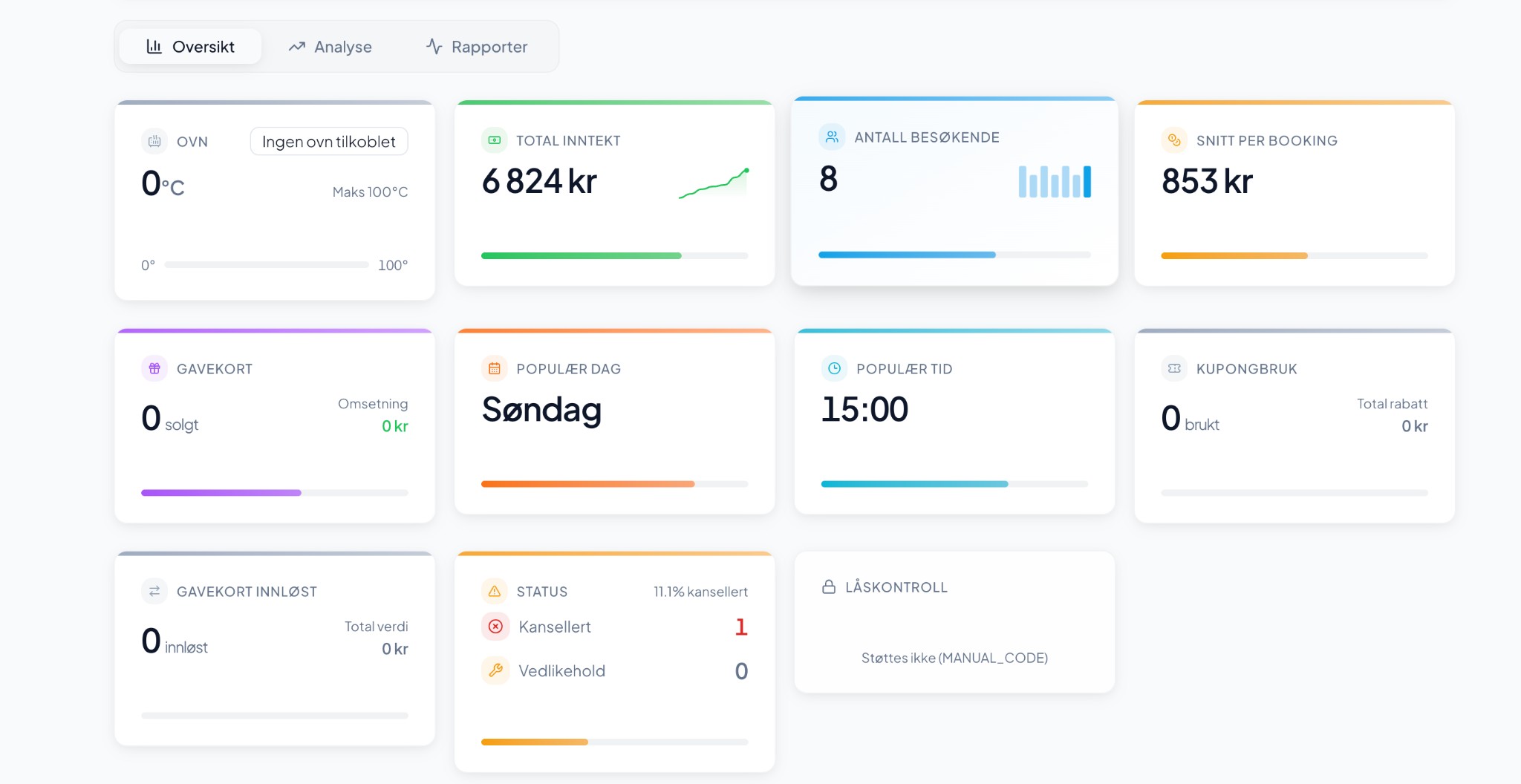Viewport: 1521px width, 784px height.
Task: Click the clock icon on POPULÆR TID card
Action: [835, 367]
